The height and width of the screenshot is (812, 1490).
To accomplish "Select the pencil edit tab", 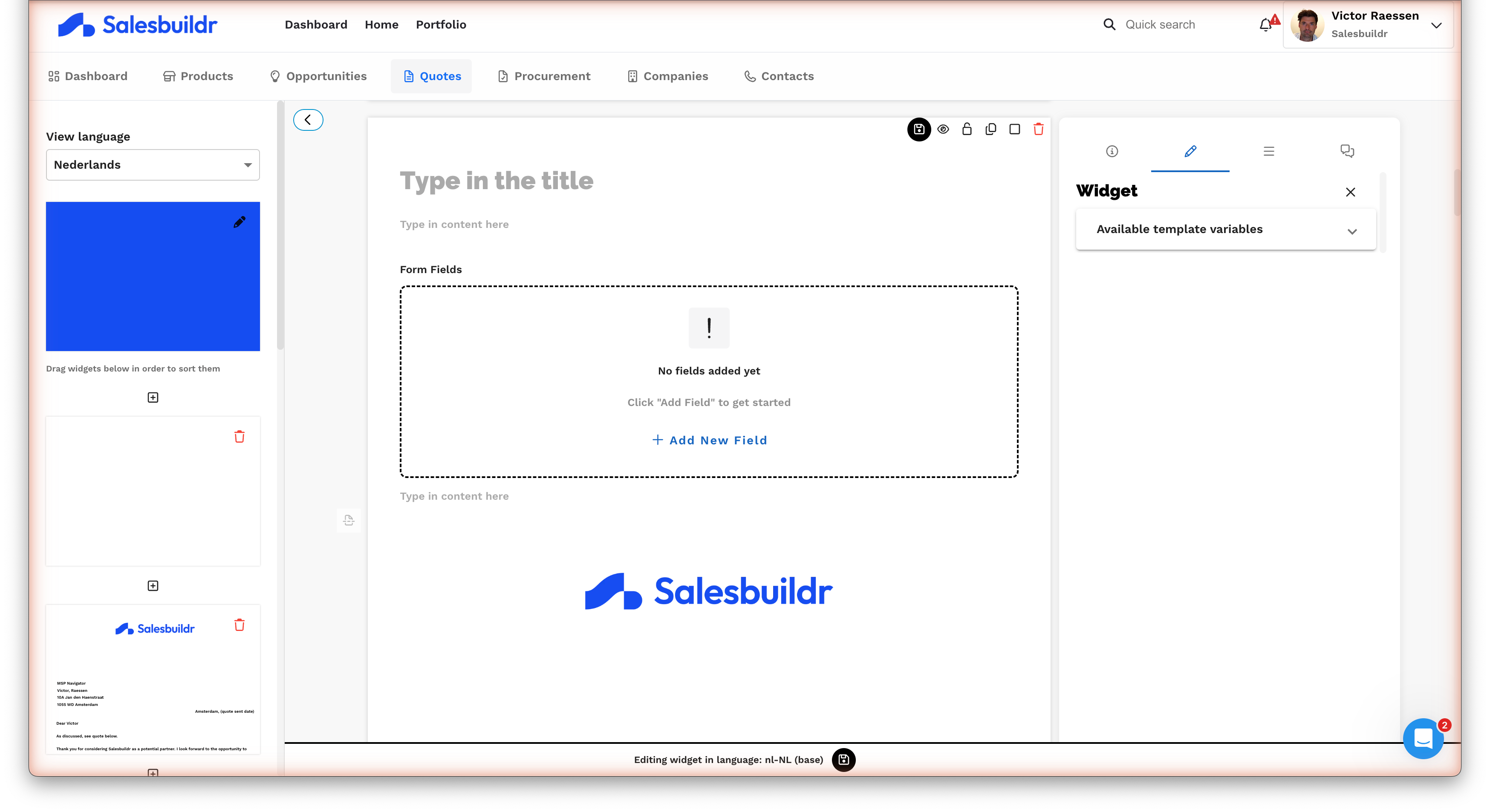I will (1190, 152).
